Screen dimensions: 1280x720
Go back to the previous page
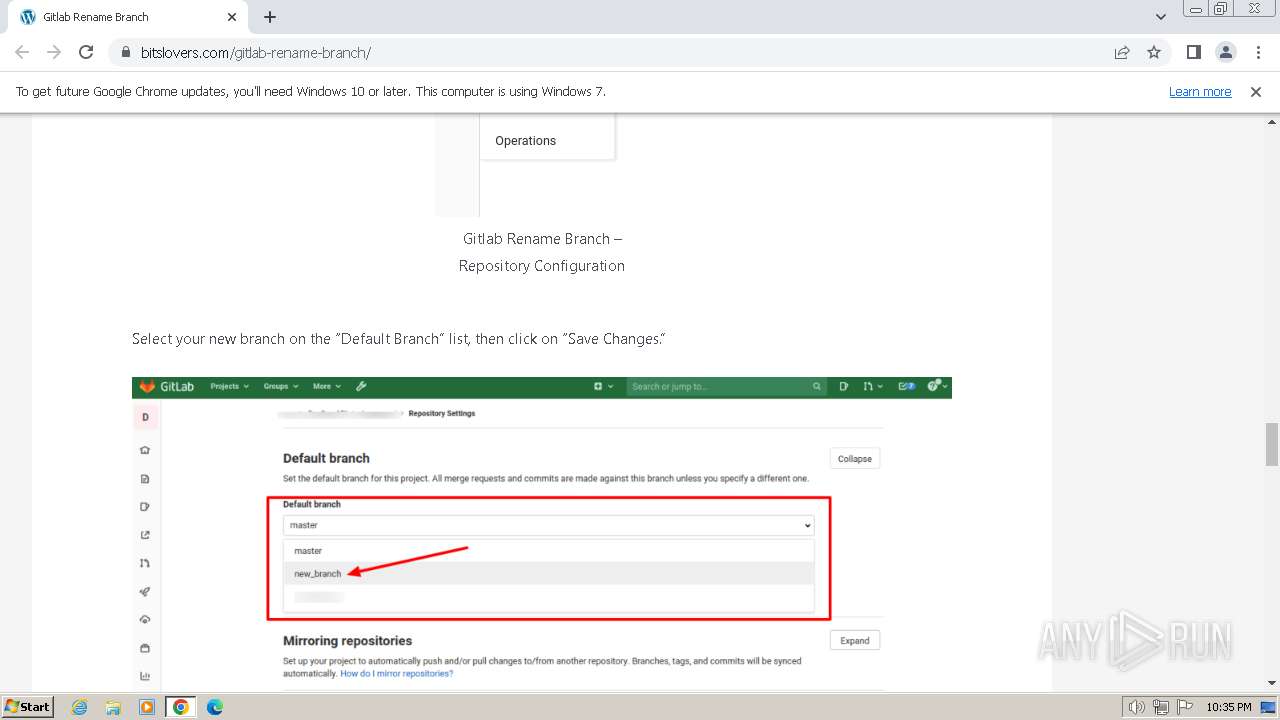[22, 52]
